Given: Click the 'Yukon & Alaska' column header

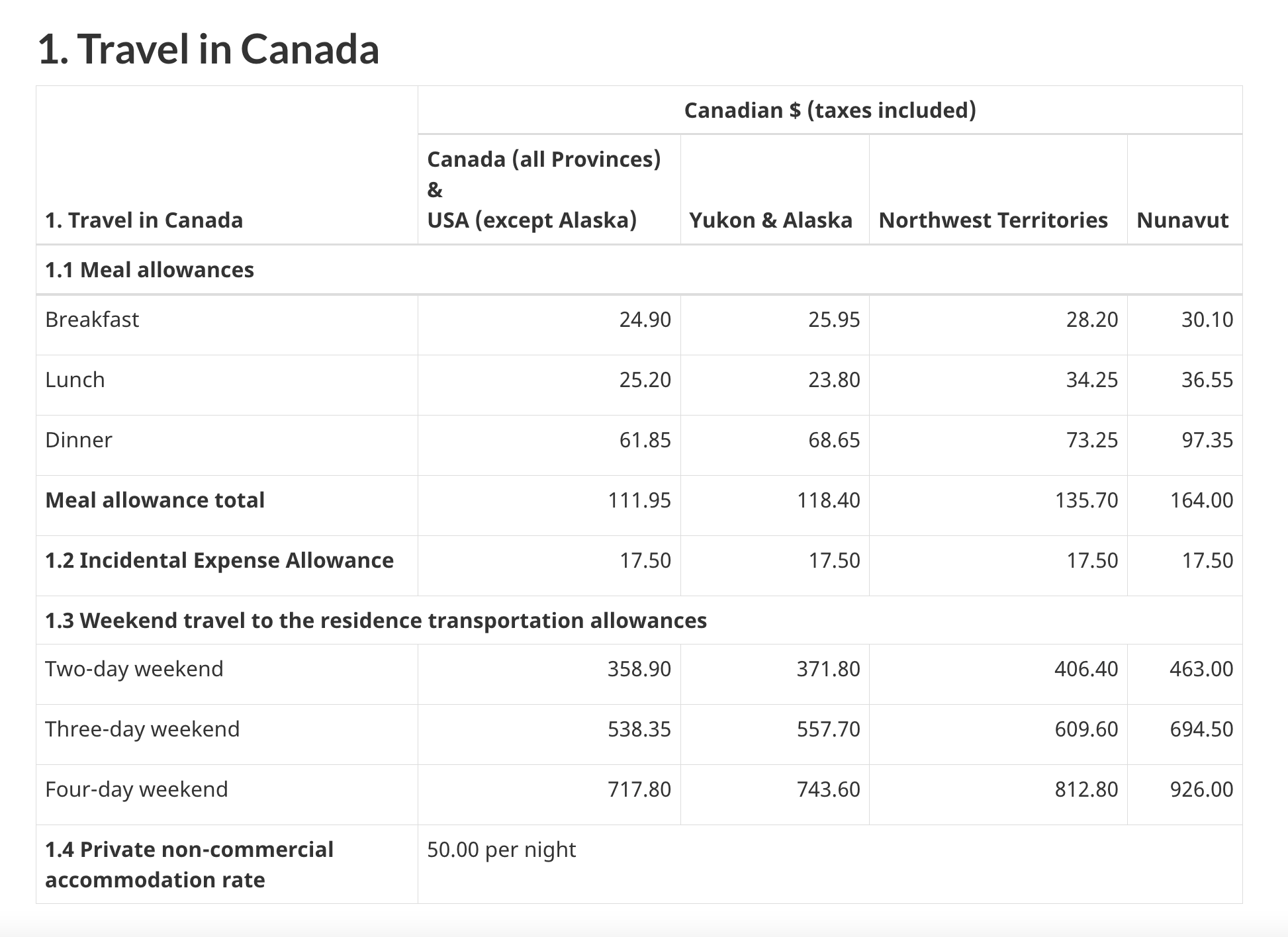Looking at the screenshot, I should tap(770, 220).
